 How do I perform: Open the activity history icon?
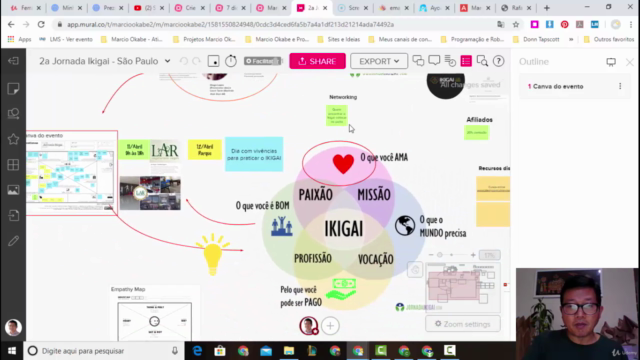click(x=450, y=61)
